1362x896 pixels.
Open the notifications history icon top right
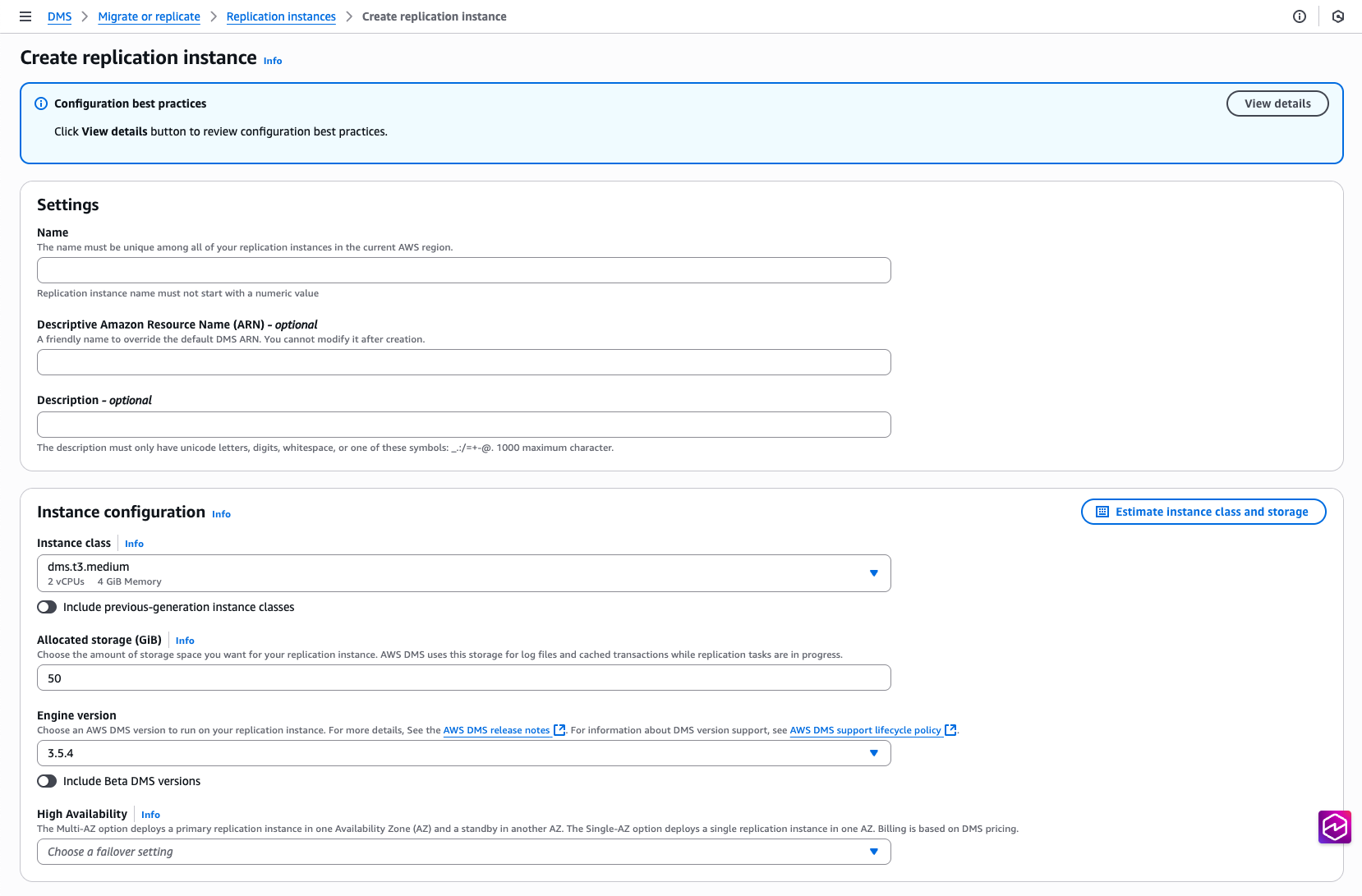click(x=1337, y=16)
